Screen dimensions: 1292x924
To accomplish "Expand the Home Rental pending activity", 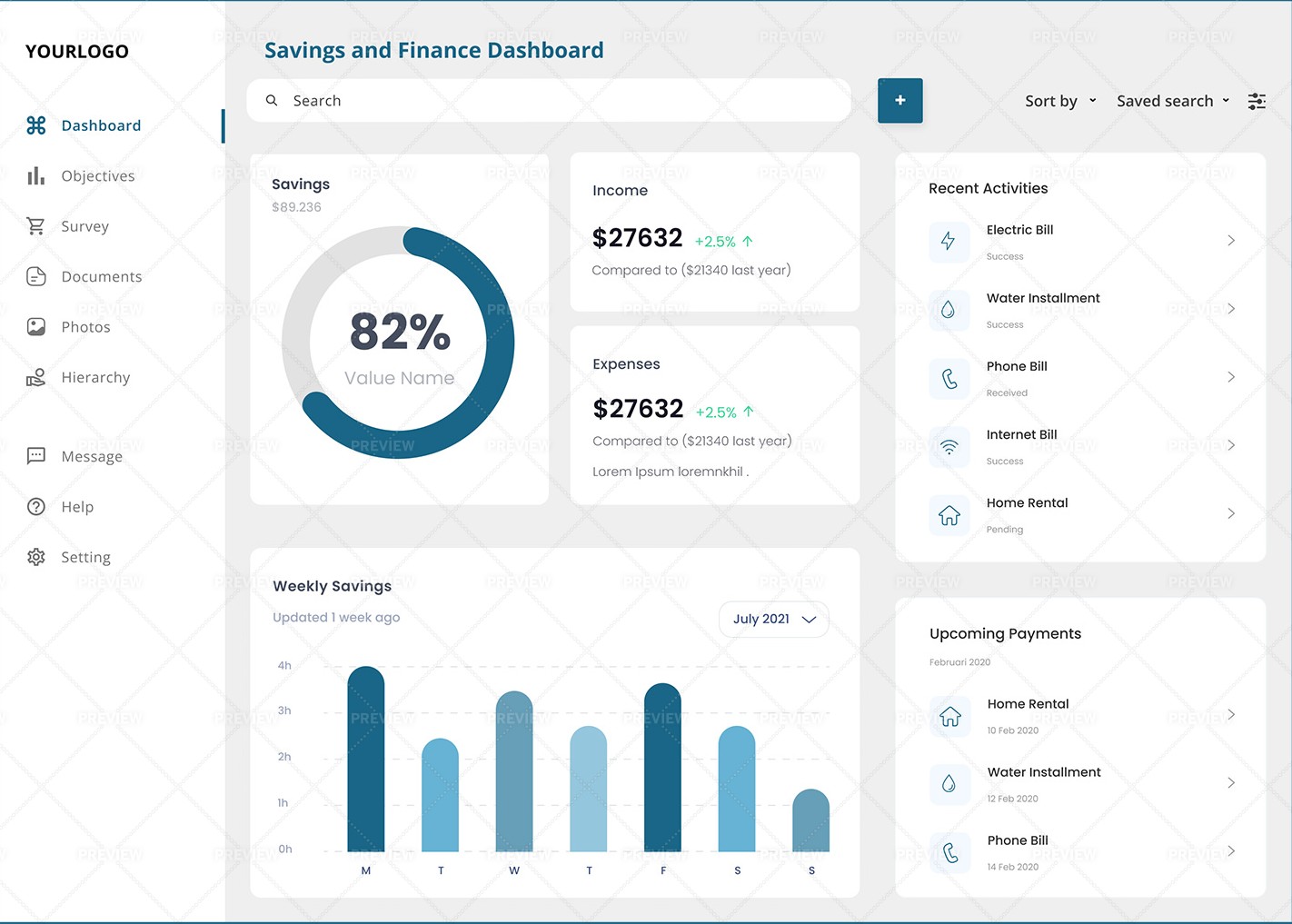I will (x=1231, y=513).
